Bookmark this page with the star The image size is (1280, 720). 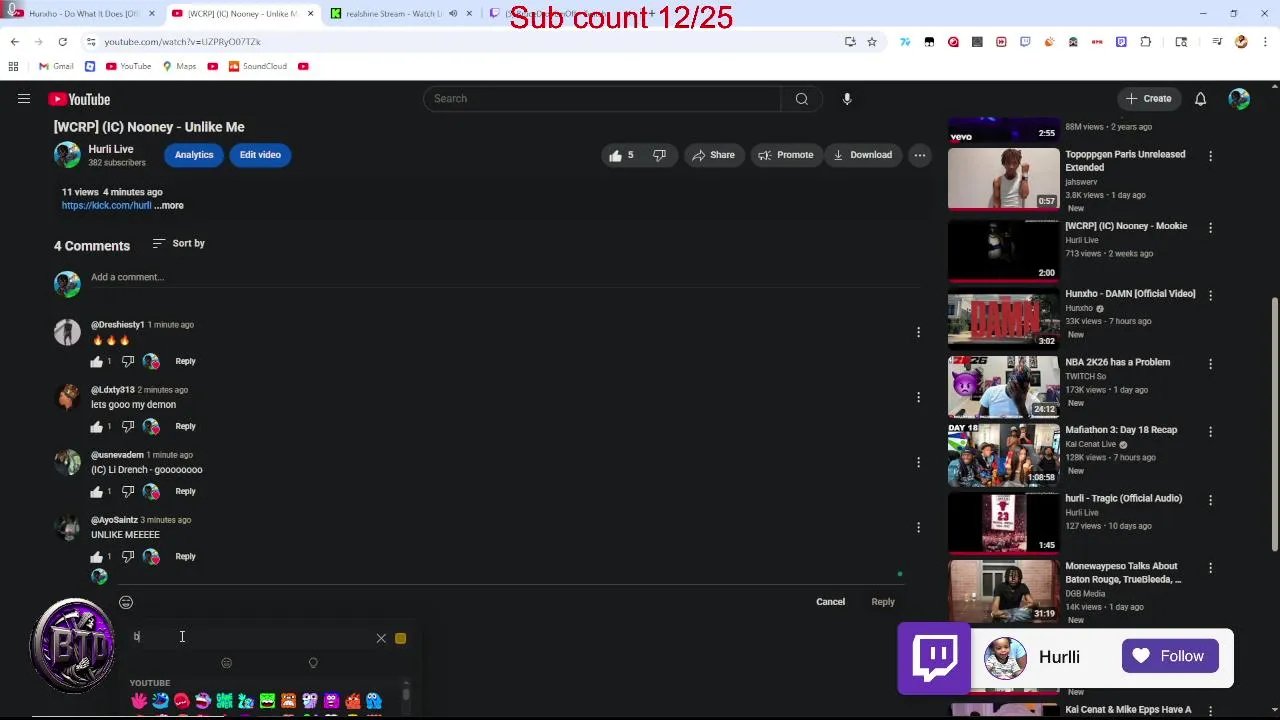tap(872, 42)
